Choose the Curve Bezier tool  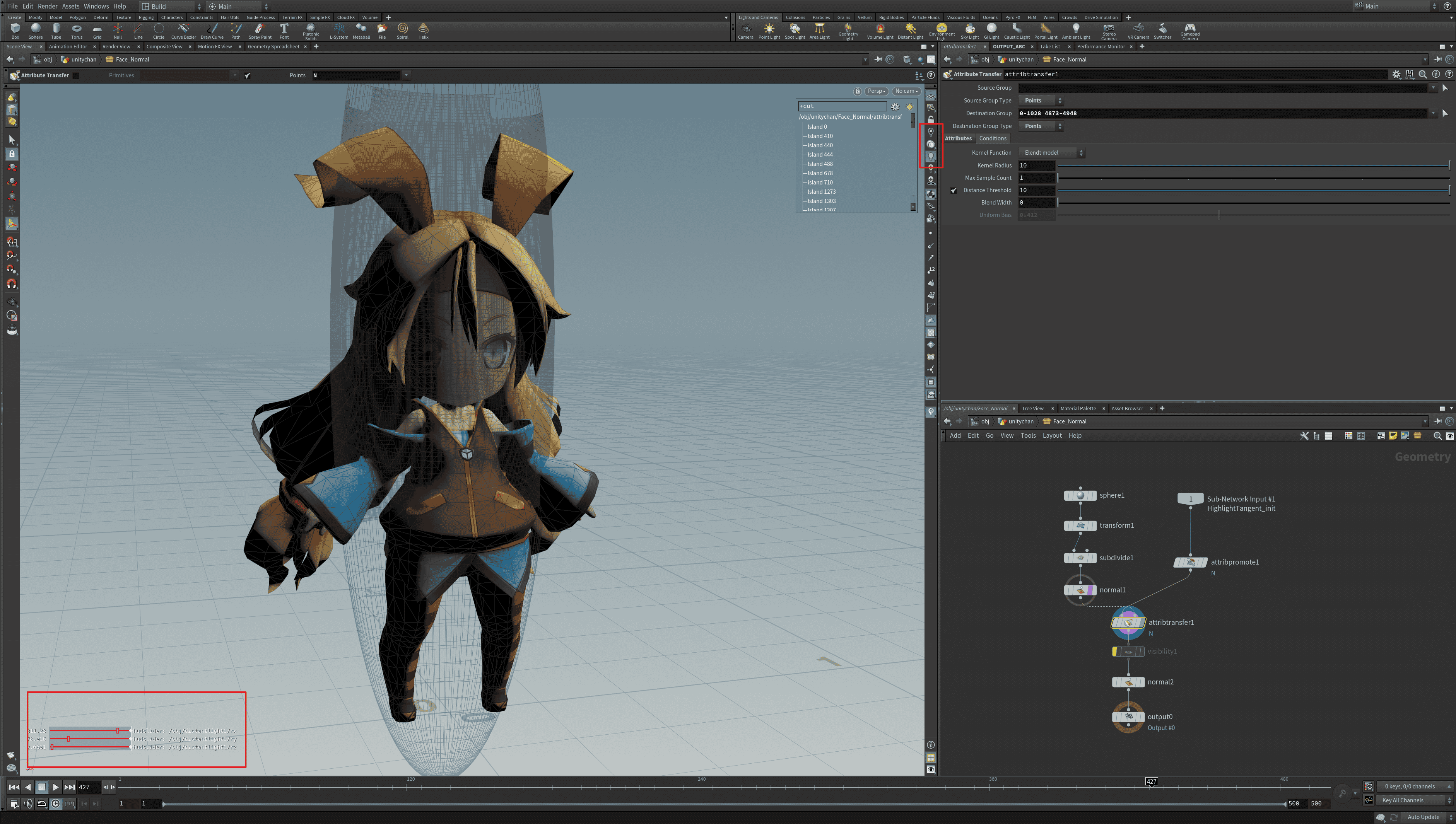point(183,31)
